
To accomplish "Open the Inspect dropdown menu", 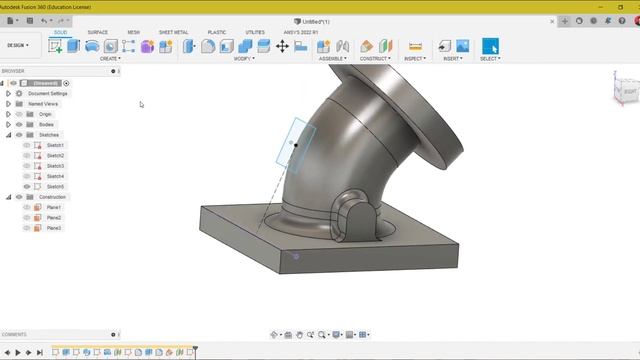I will pos(415,59).
